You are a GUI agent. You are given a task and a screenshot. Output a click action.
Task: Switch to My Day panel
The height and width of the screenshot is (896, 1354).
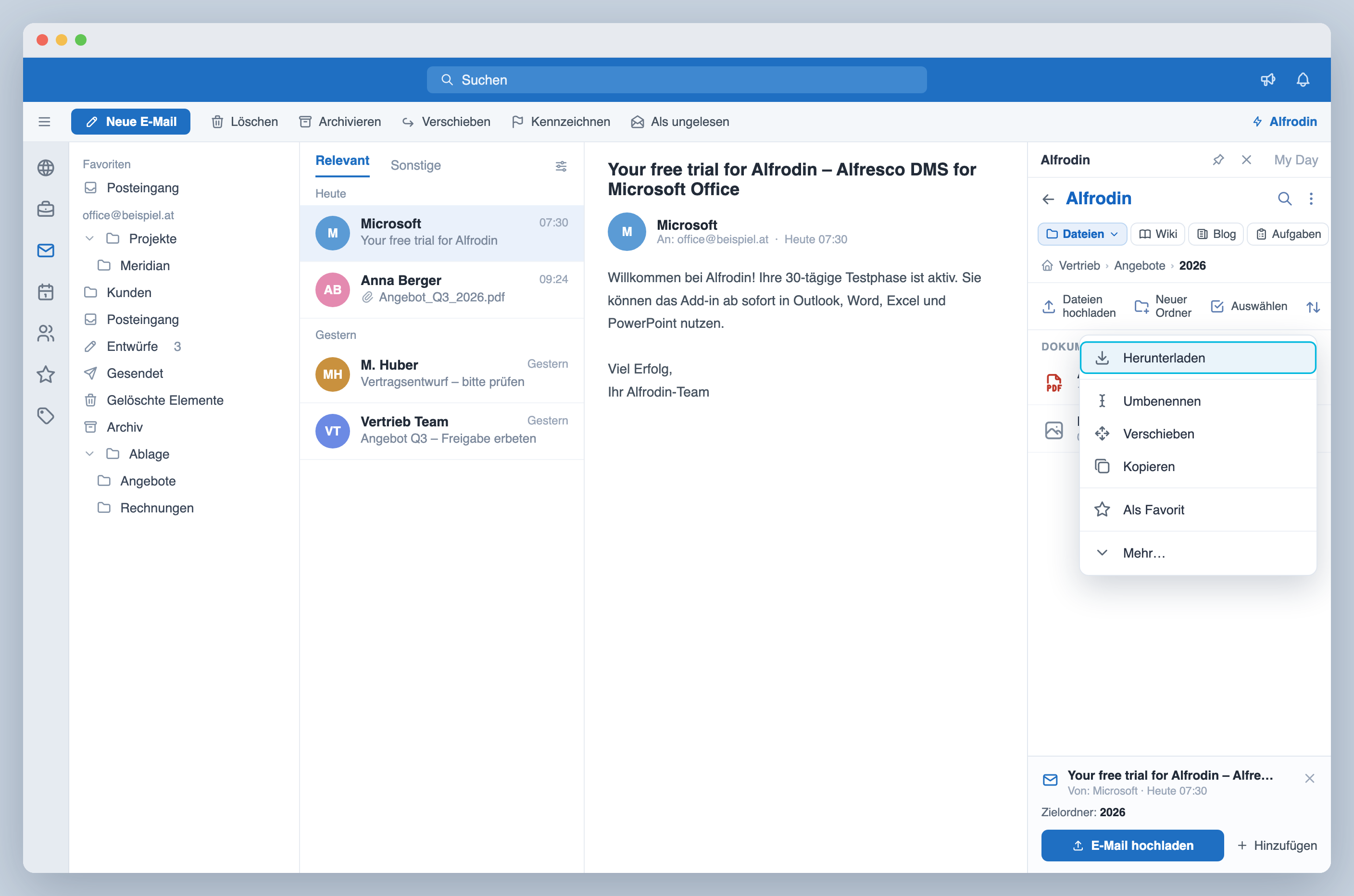1296,160
